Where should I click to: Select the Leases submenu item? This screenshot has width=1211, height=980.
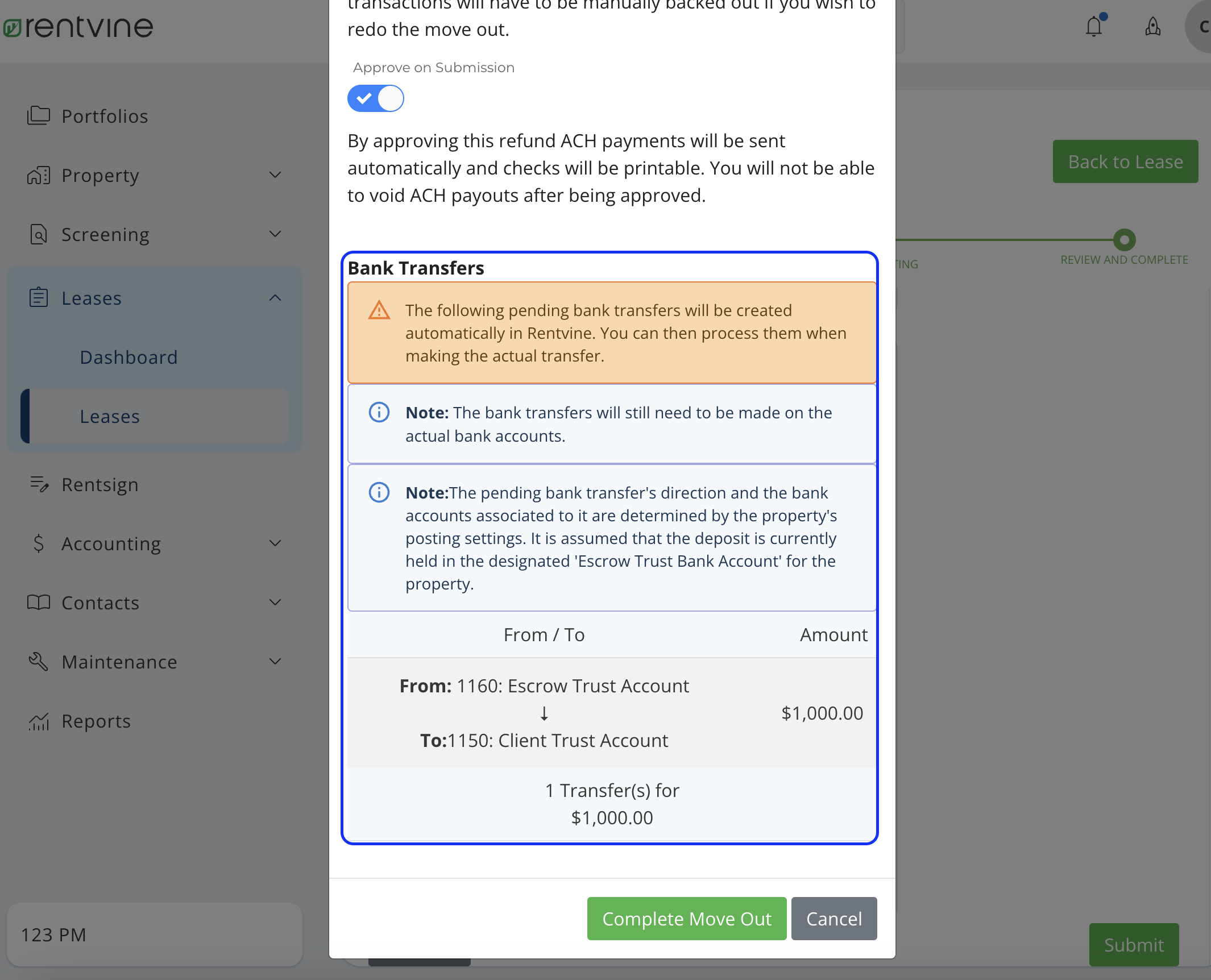click(x=110, y=416)
